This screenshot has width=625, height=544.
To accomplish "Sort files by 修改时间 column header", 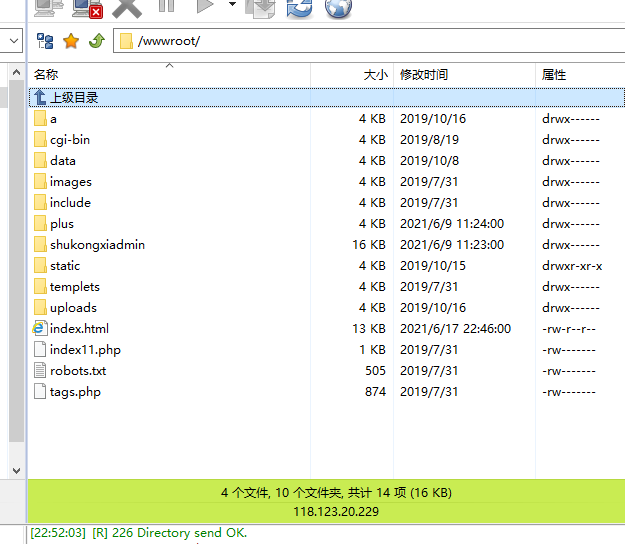I will click(x=424, y=75).
